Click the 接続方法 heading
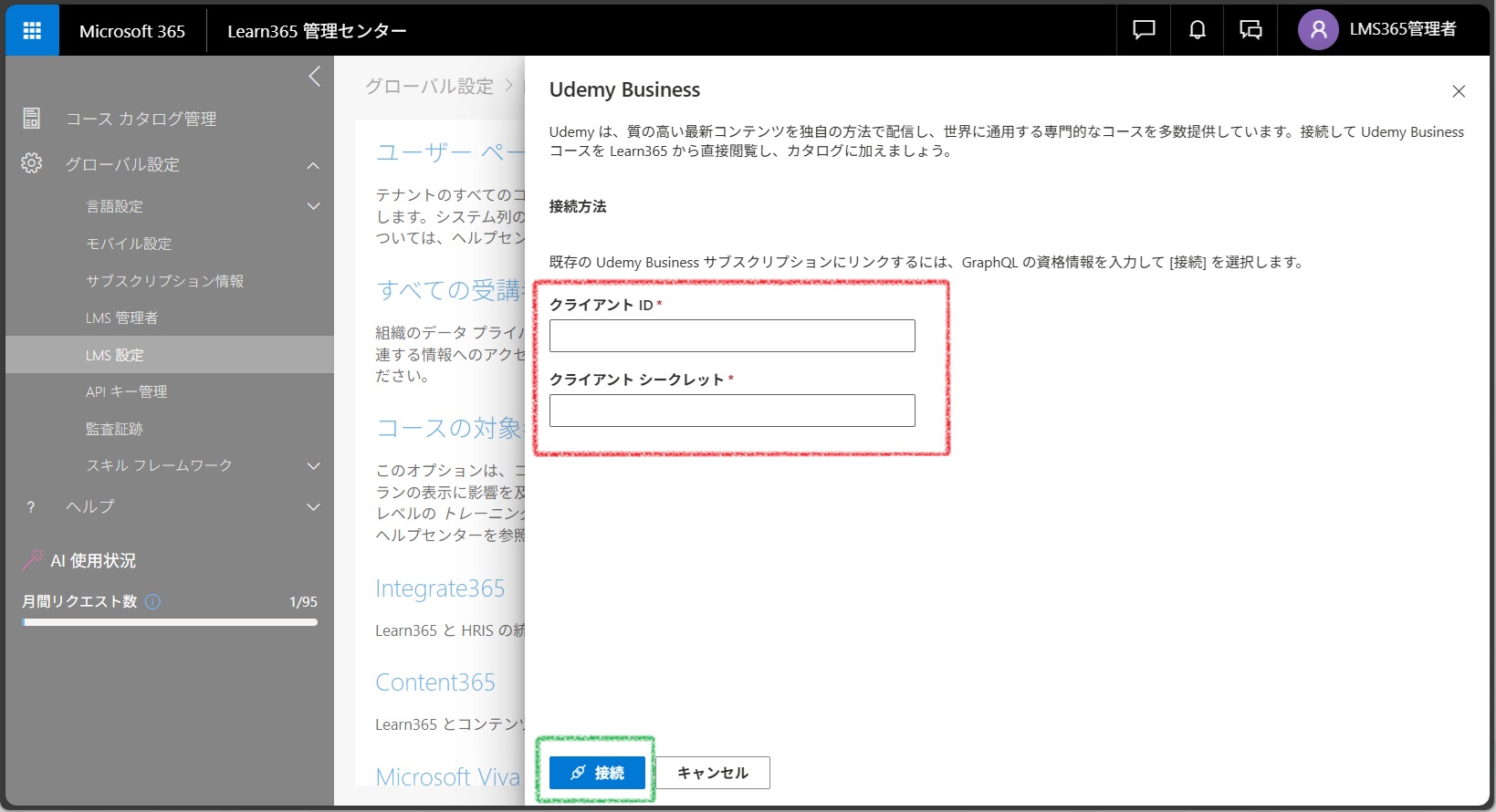The width and height of the screenshot is (1496, 812). (x=578, y=206)
